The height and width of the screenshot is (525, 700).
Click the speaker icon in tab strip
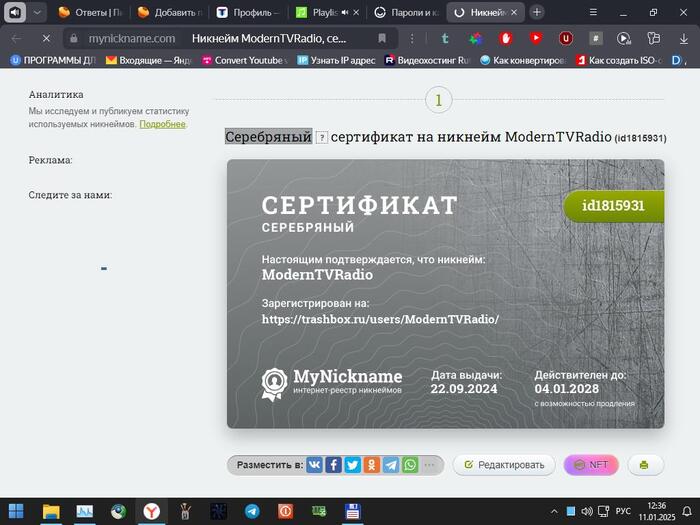15,12
